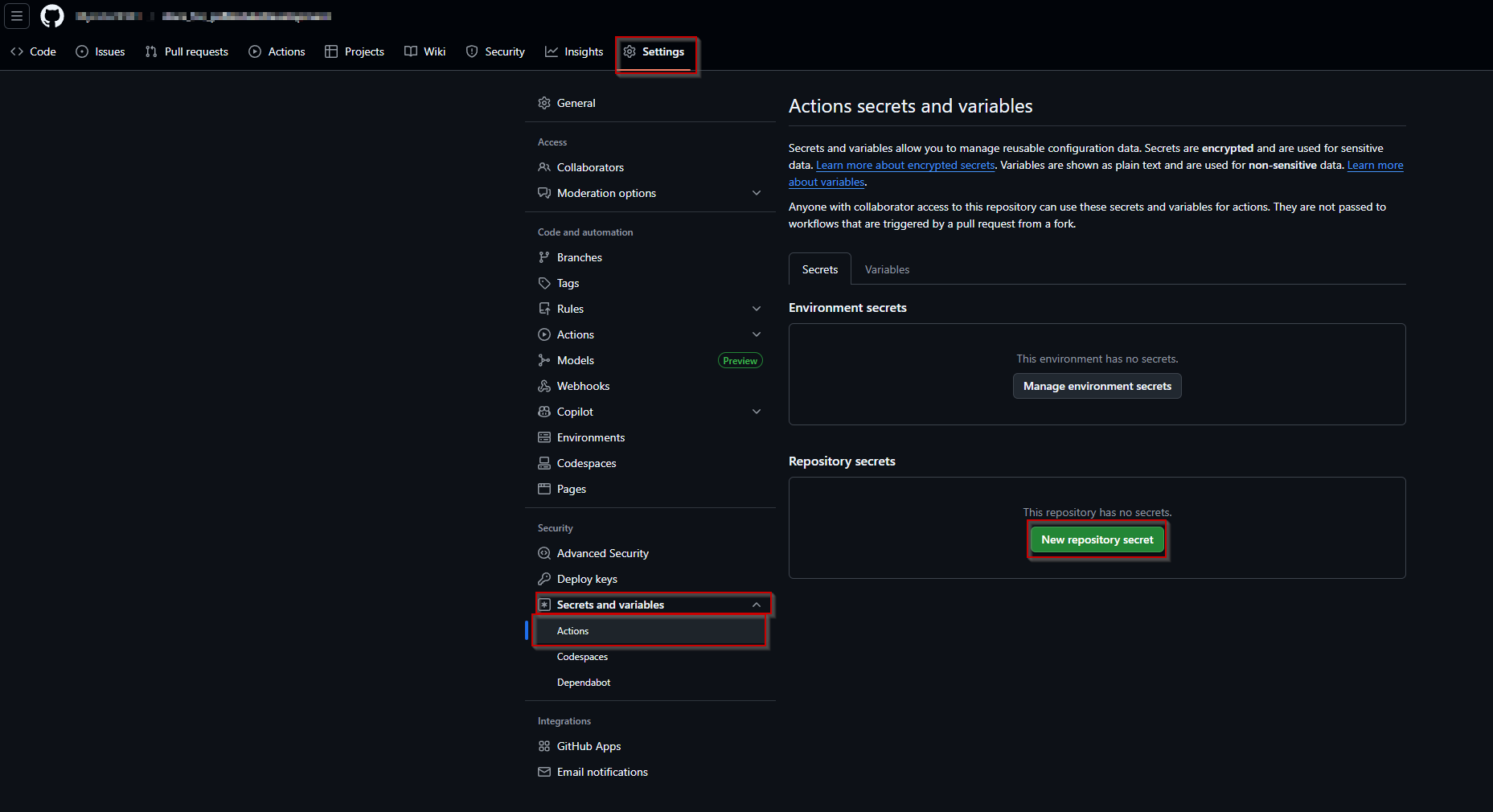Click Manage environment secrets

1097,386
